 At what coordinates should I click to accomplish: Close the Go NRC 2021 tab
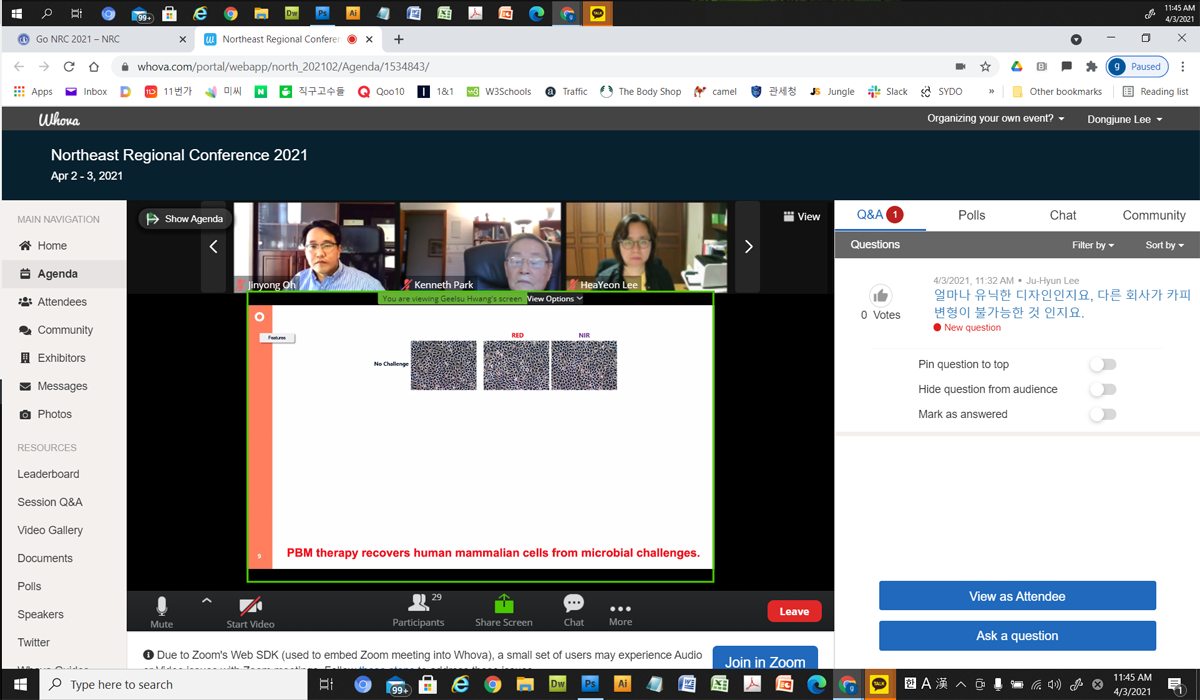pos(182,39)
